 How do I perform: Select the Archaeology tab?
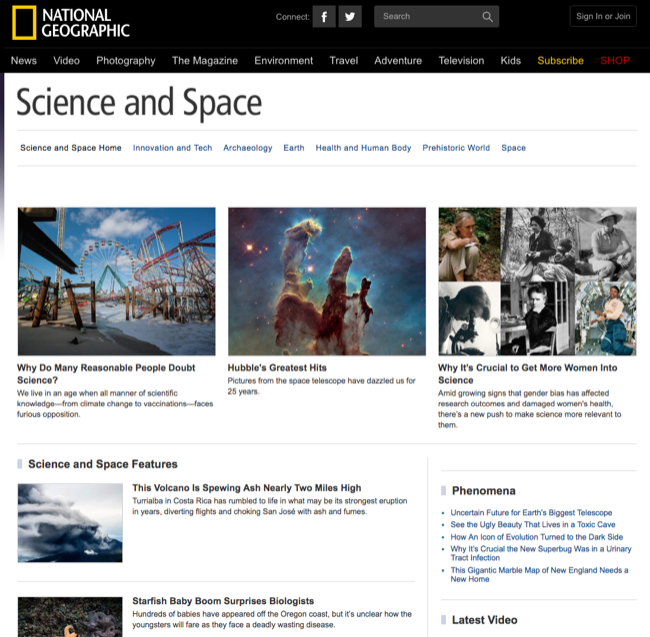[x=247, y=148]
